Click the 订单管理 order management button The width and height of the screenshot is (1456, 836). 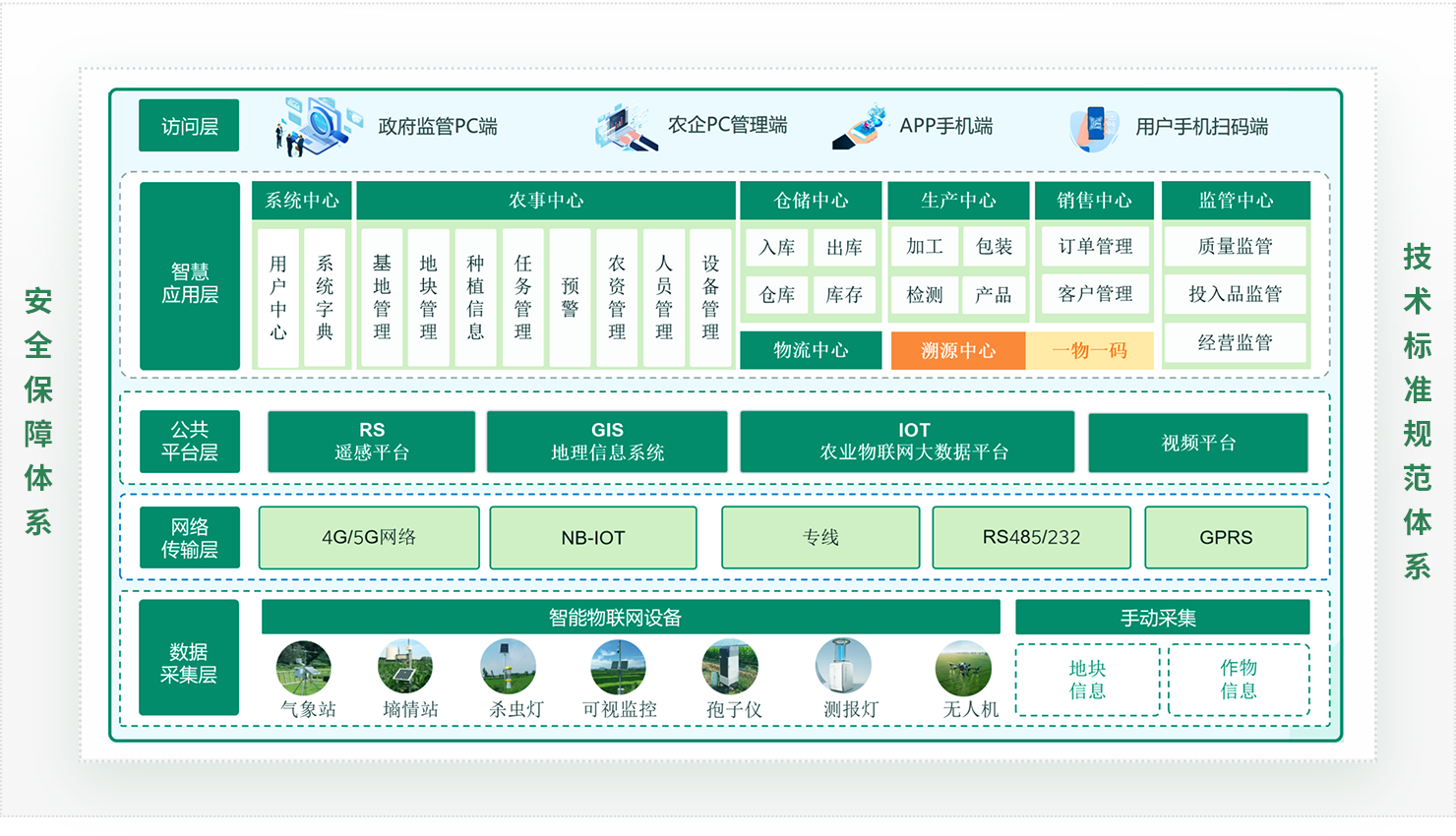(1094, 246)
